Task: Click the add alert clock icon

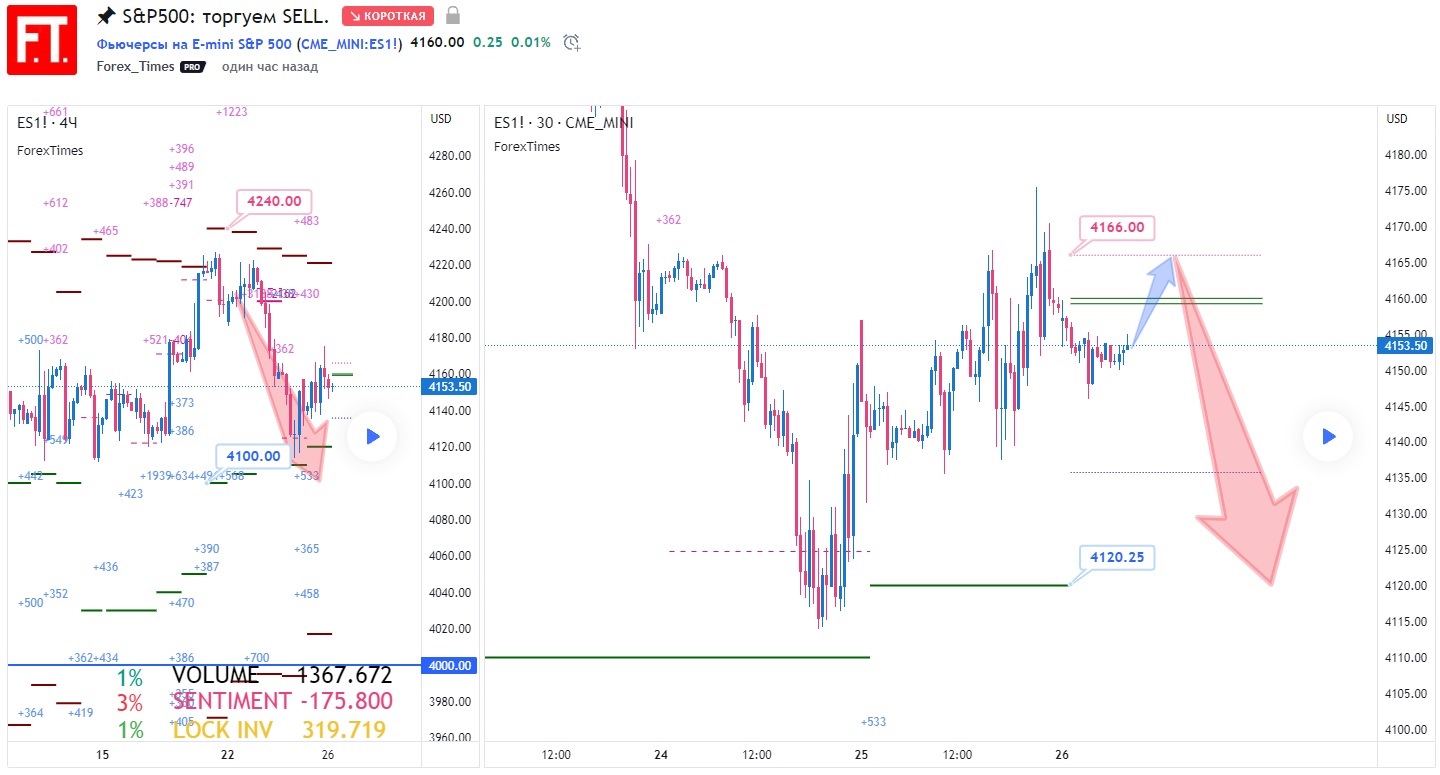Action: tap(571, 43)
